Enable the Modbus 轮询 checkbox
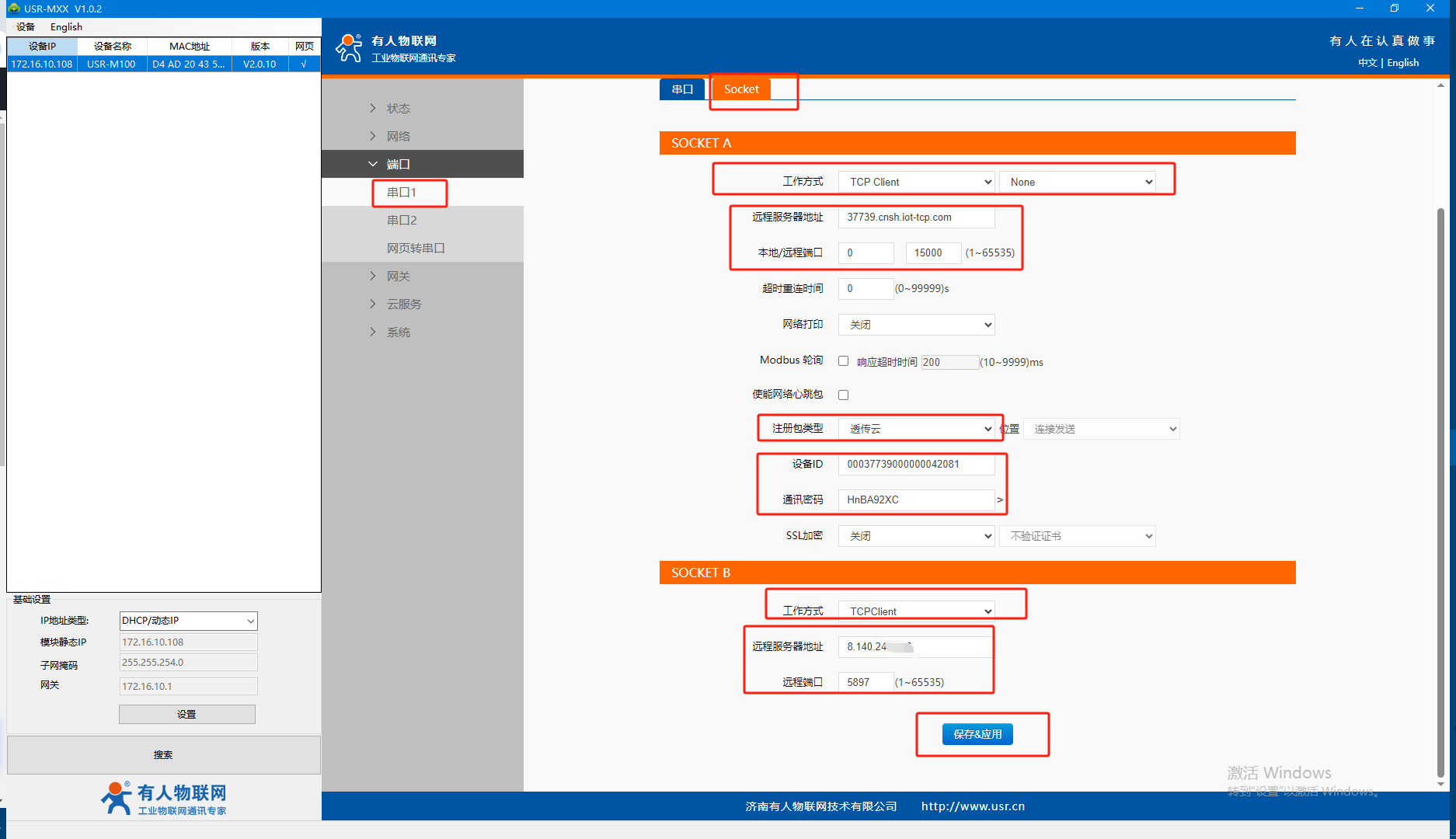This screenshot has height=839, width=1456. click(843, 361)
